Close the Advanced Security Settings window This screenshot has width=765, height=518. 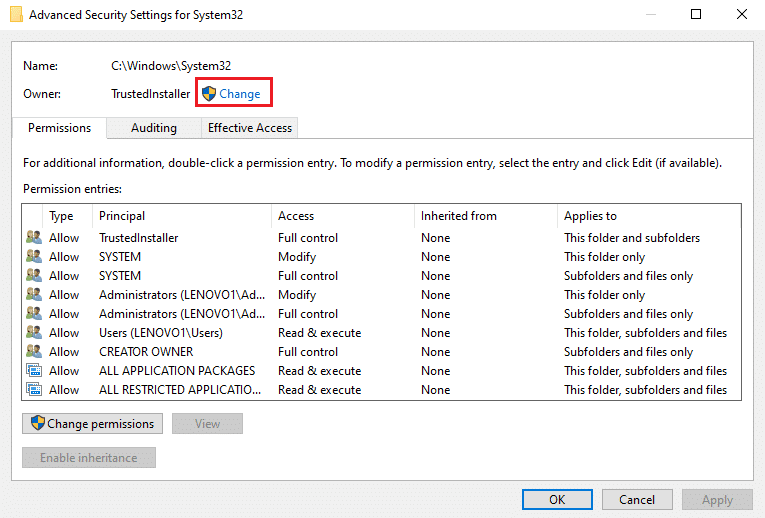pos(742,14)
